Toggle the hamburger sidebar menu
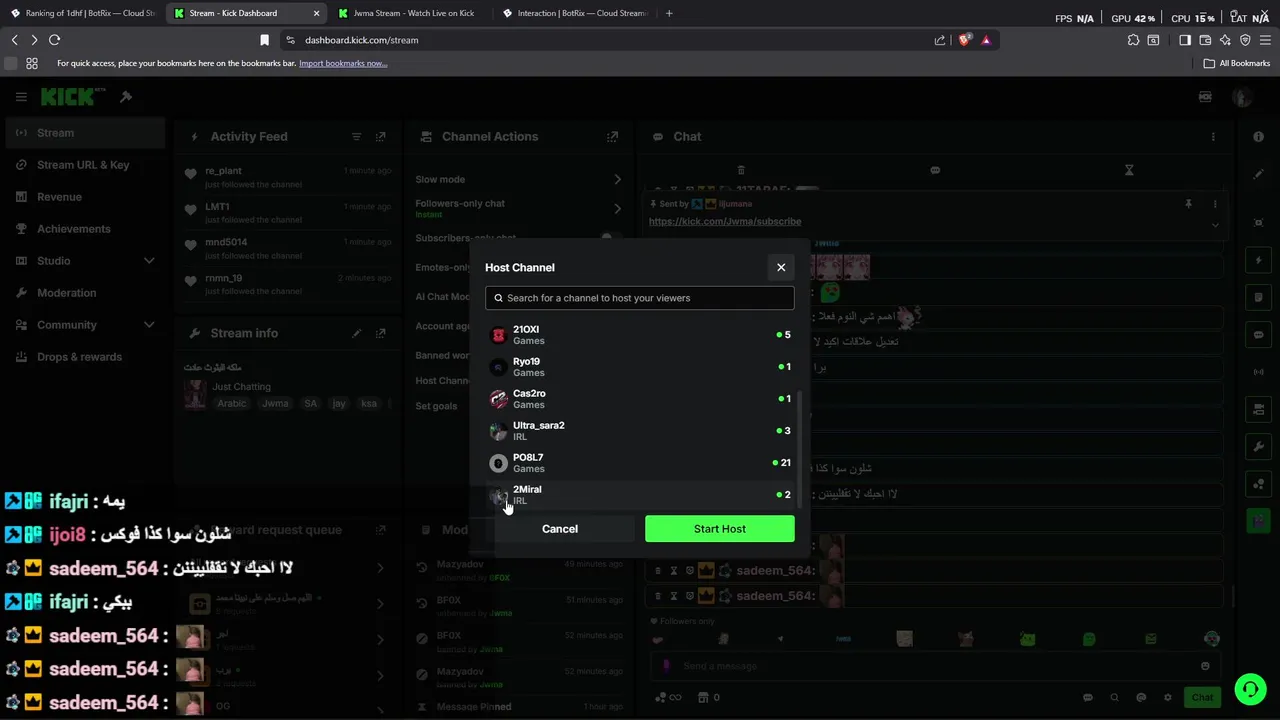Screen dimensions: 1280x720 pyautogui.click(x=21, y=97)
